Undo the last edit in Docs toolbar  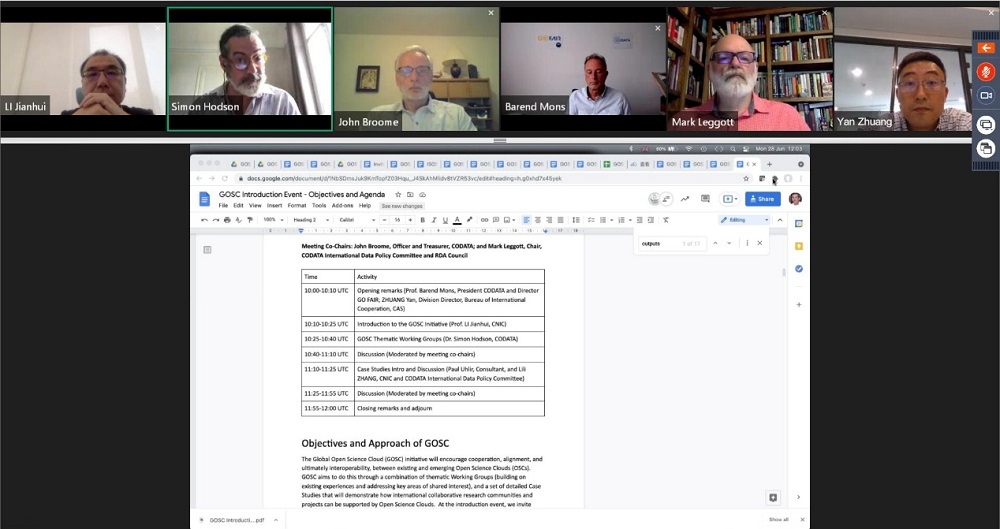pyautogui.click(x=204, y=220)
